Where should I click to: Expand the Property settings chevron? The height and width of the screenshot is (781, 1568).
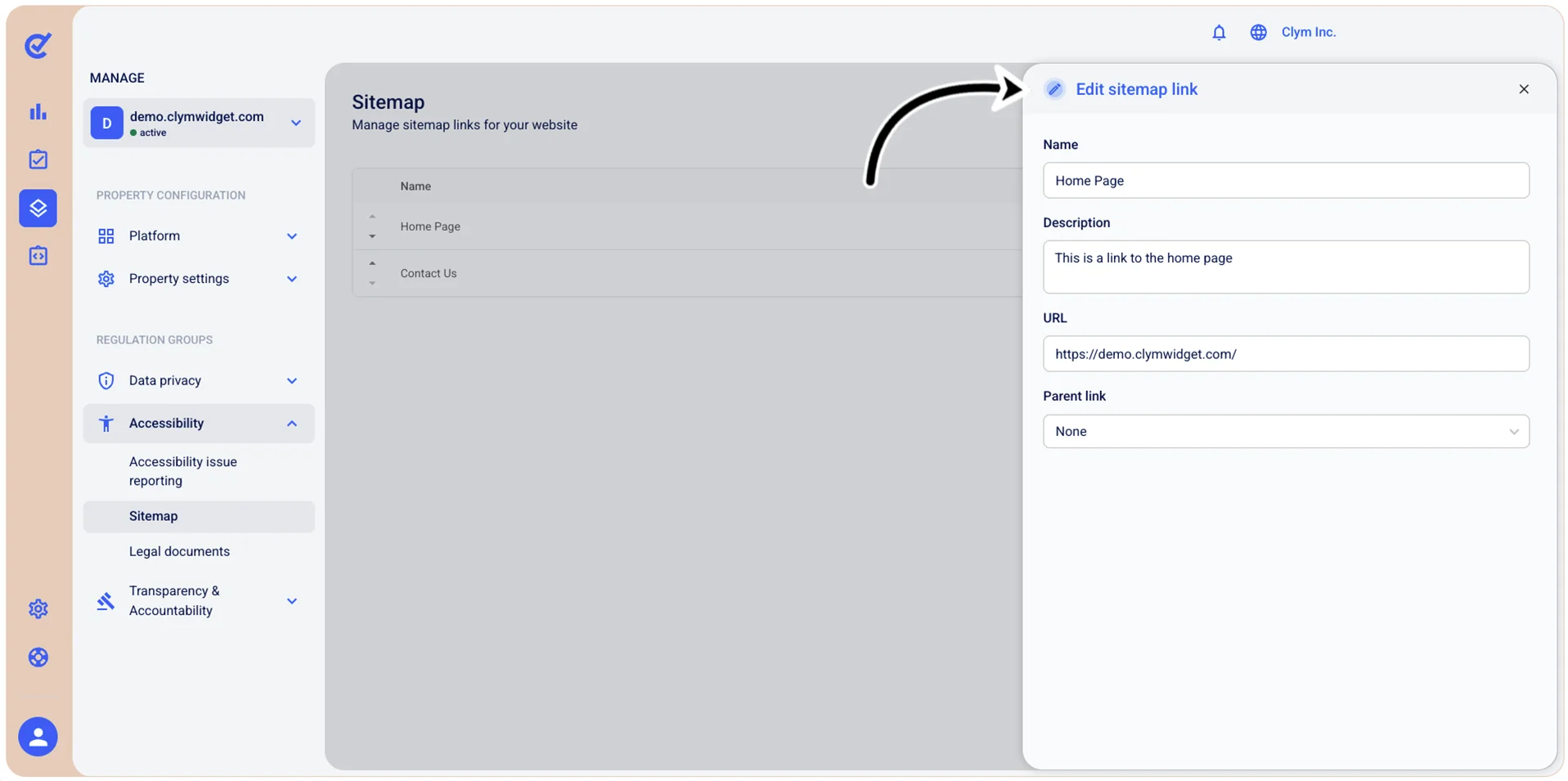tap(292, 279)
